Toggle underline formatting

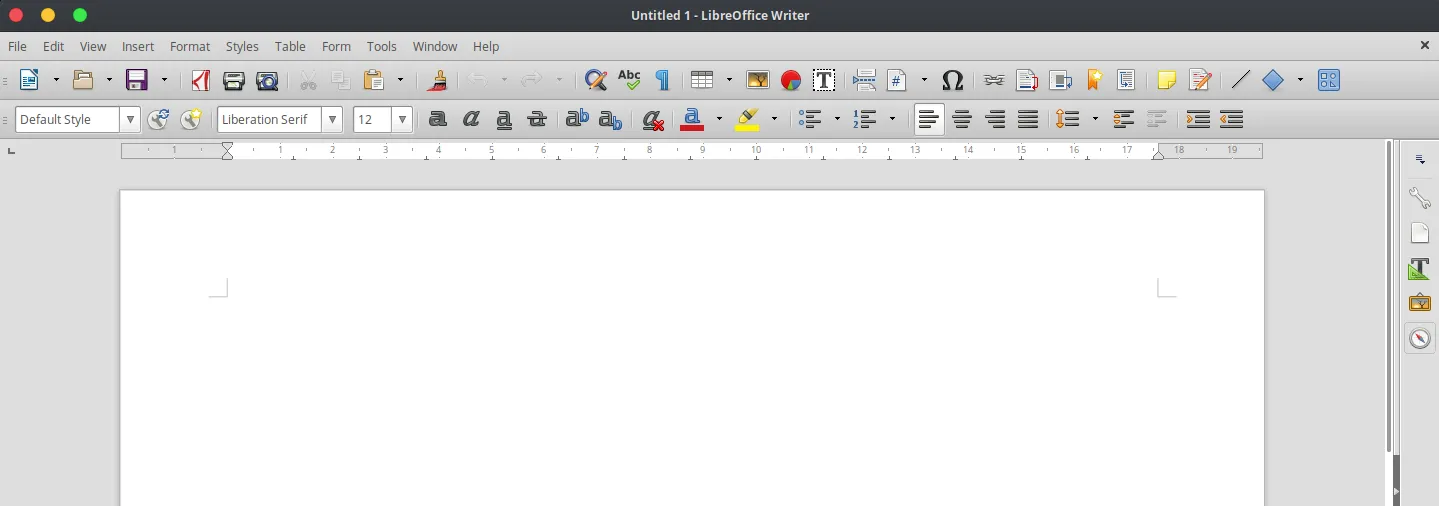coord(504,120)
